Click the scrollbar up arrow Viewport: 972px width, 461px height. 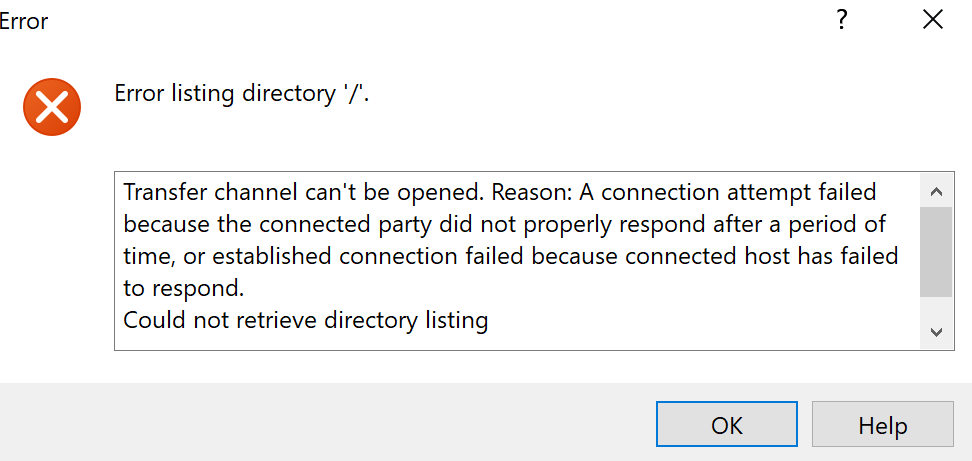936,191
